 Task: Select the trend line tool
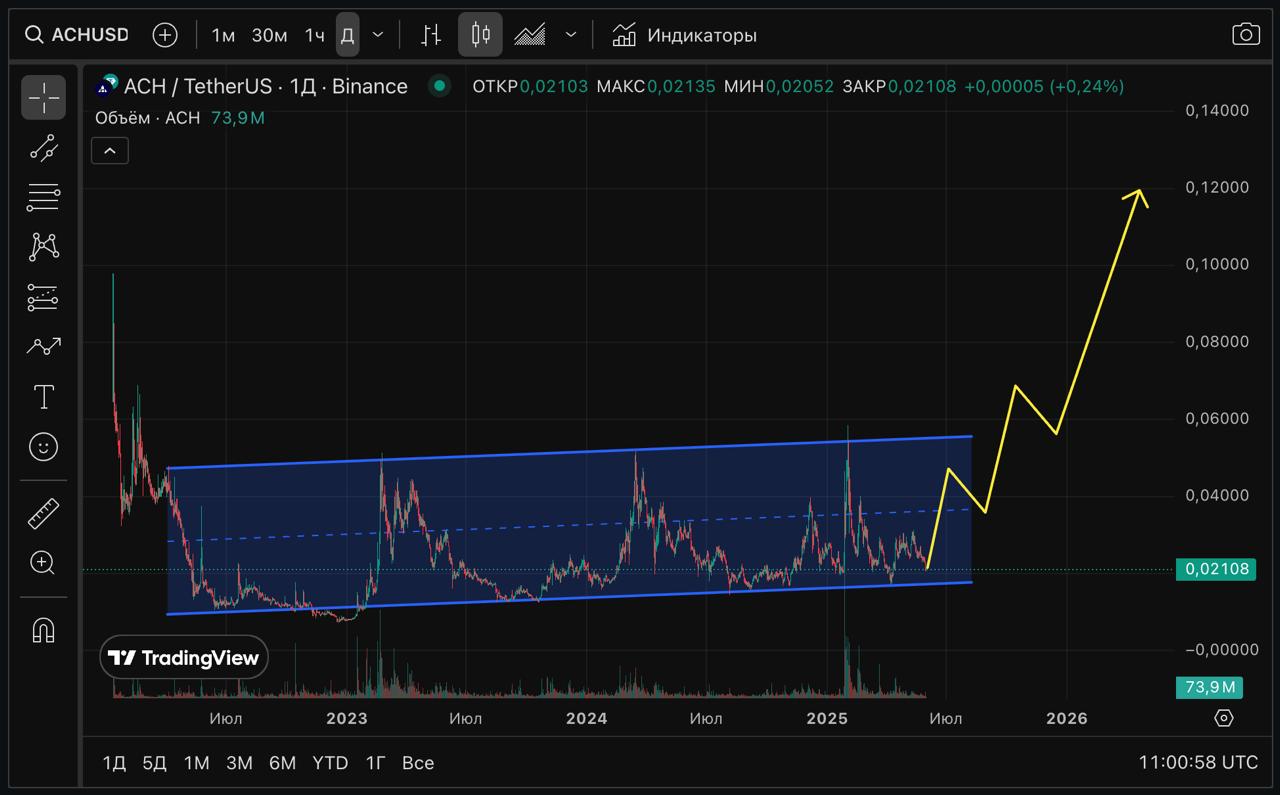[44, 148]
